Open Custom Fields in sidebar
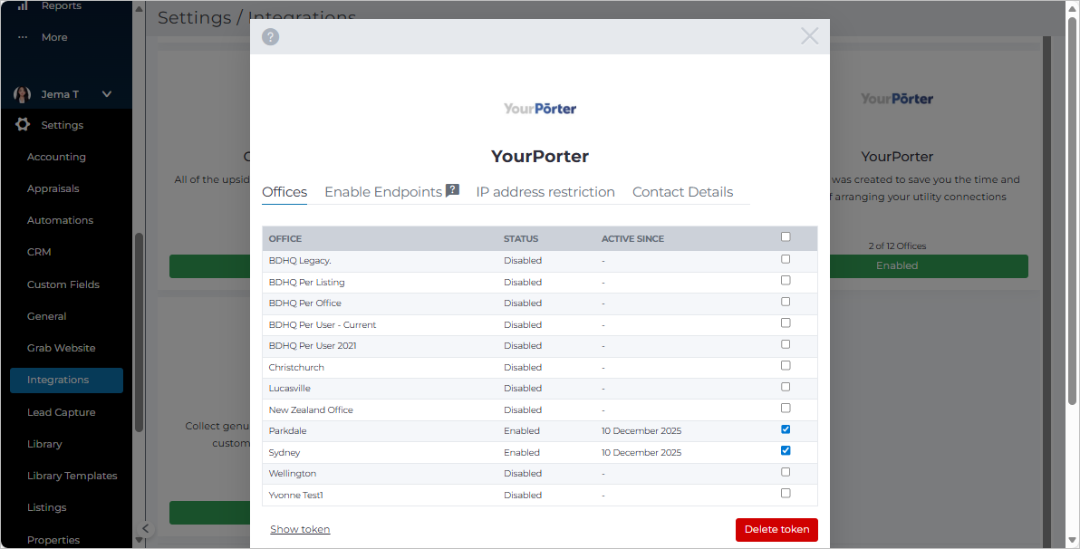Viewport: 1080px width, 549px height. [x=63, y=284]
